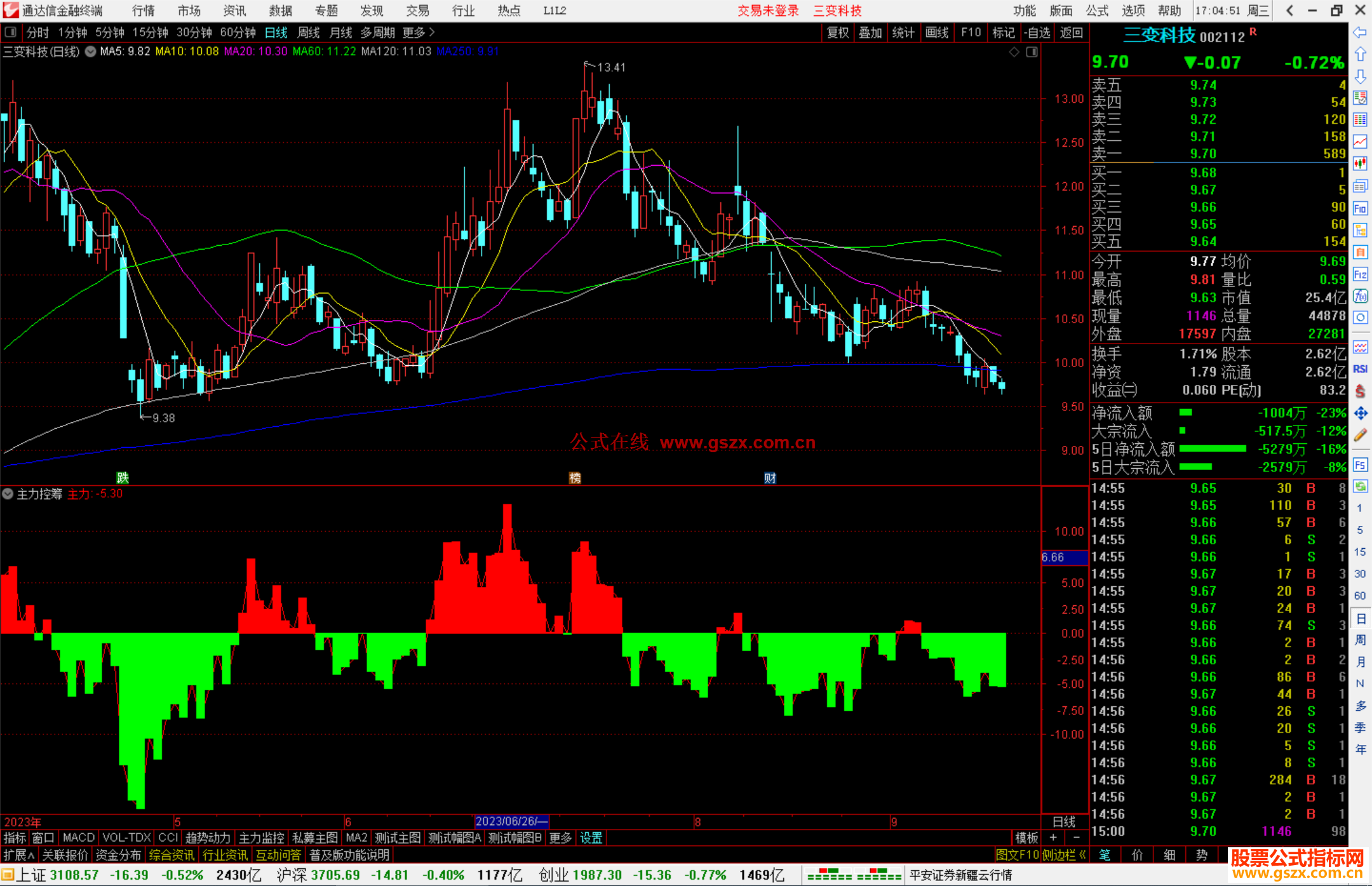Click the blue back arrow icon
The height and width of the screenshot is (886, 1372).
click(x=1360, y=32)
